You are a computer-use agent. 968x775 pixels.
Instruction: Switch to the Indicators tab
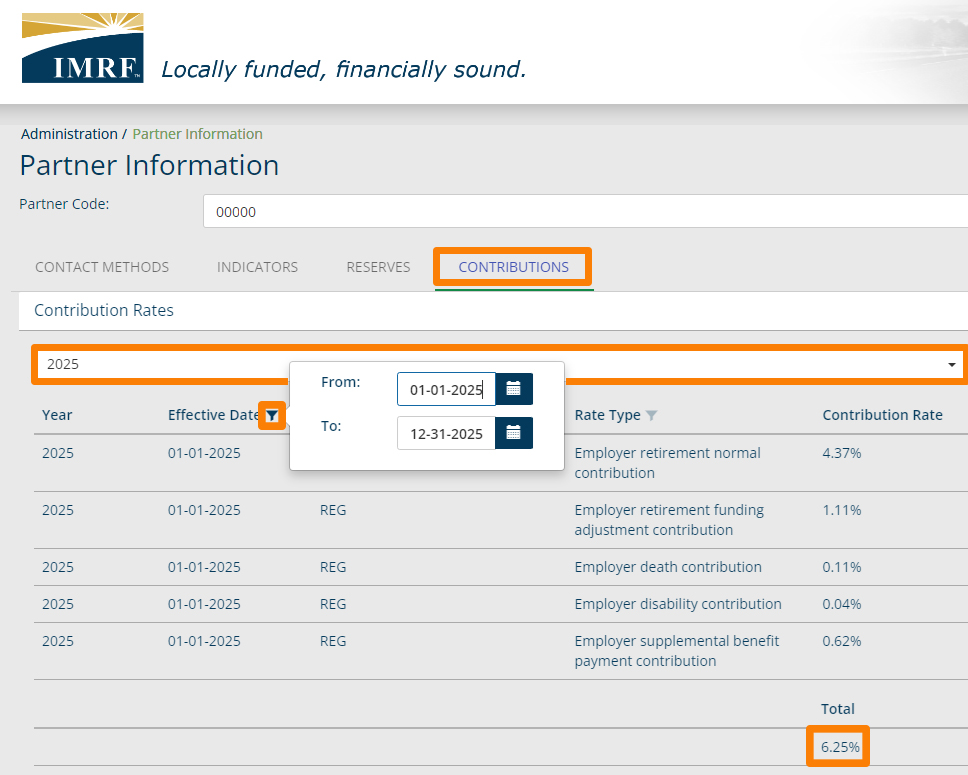[257, 267]
